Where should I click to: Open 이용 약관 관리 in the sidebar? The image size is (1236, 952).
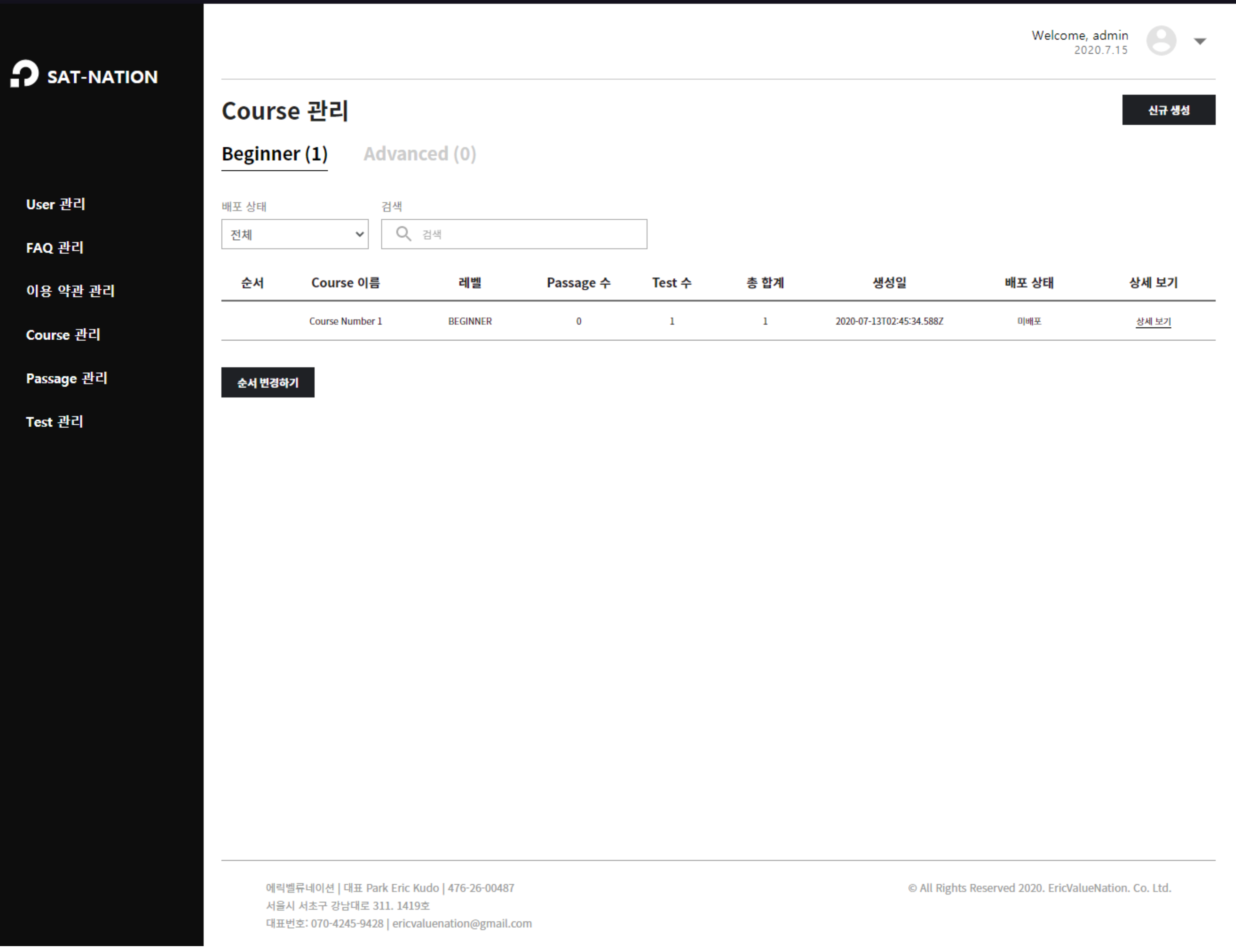tap(70, 291)
